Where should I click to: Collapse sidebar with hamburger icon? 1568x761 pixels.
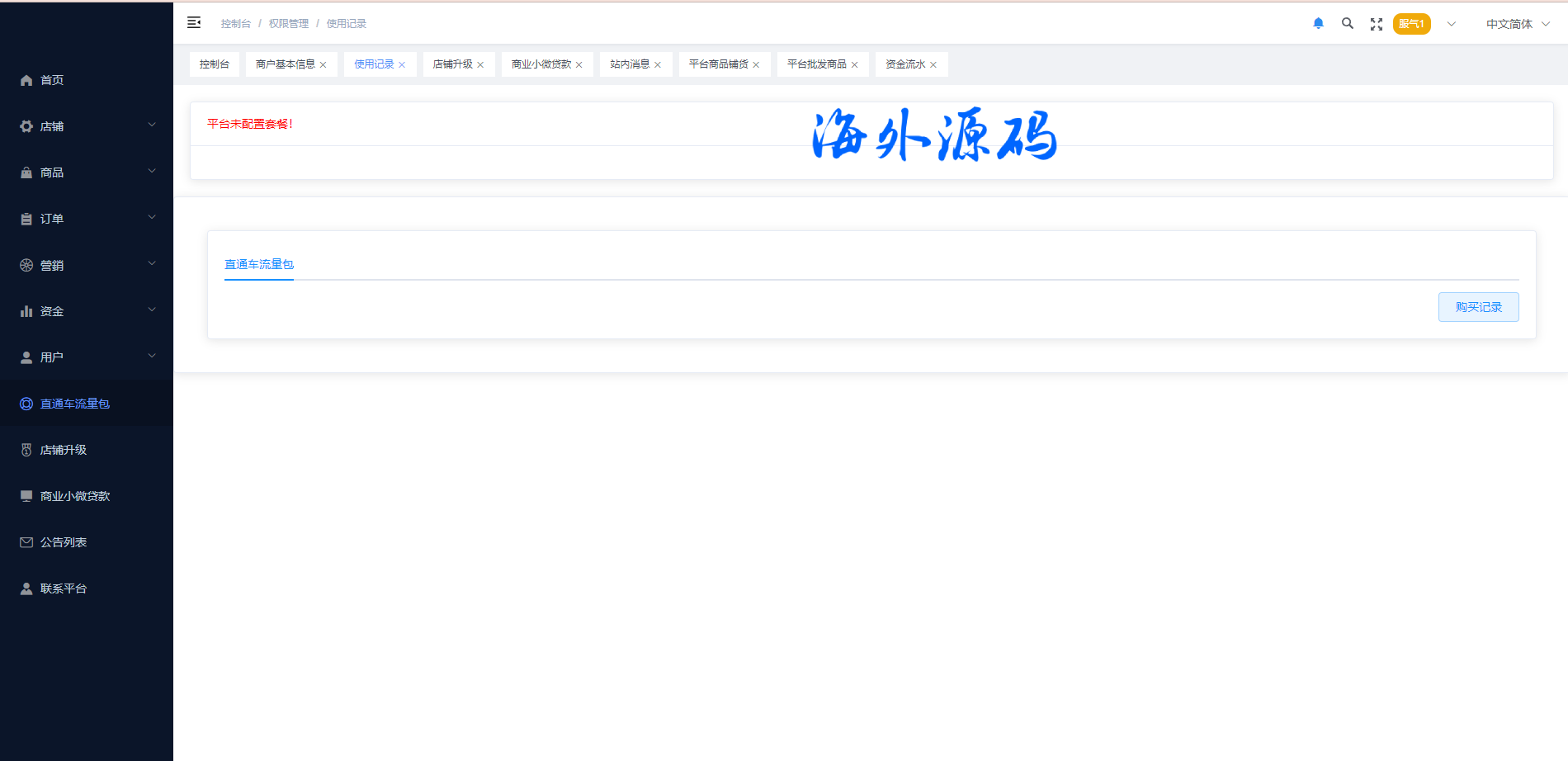pyautogui.click(x=194, y=23)
